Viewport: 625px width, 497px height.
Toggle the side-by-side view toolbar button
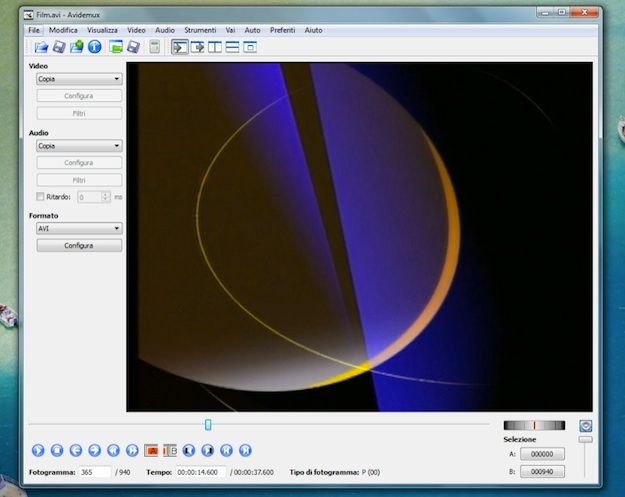pos(215,47)
